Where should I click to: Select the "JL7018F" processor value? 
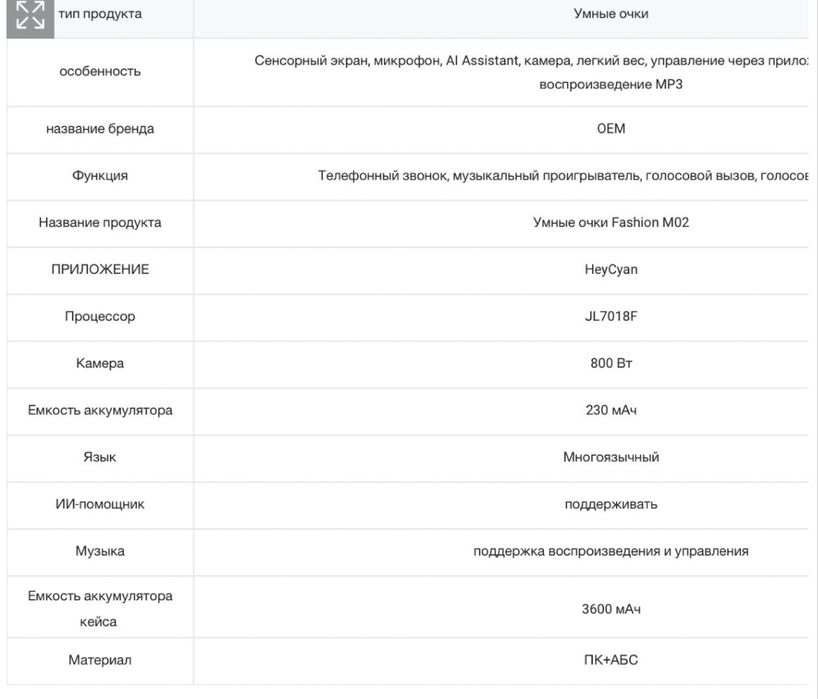(611, 317)
